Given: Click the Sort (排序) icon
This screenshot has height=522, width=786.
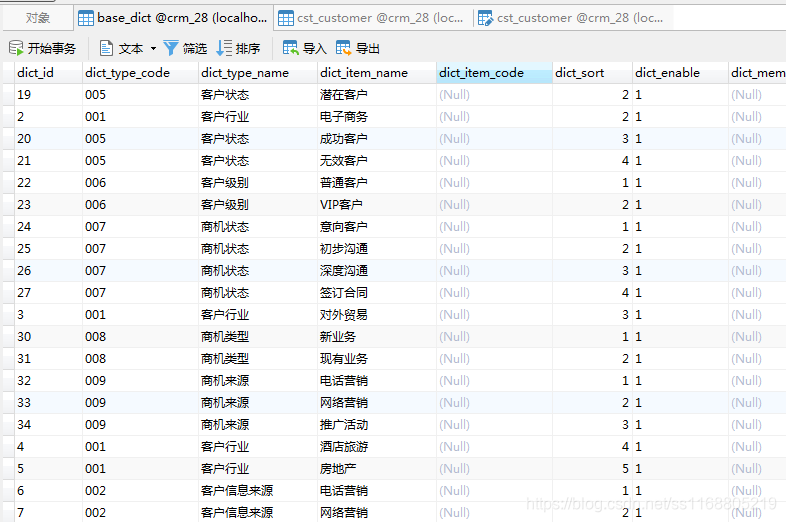Looking at the screenshot, I should 224,48.
